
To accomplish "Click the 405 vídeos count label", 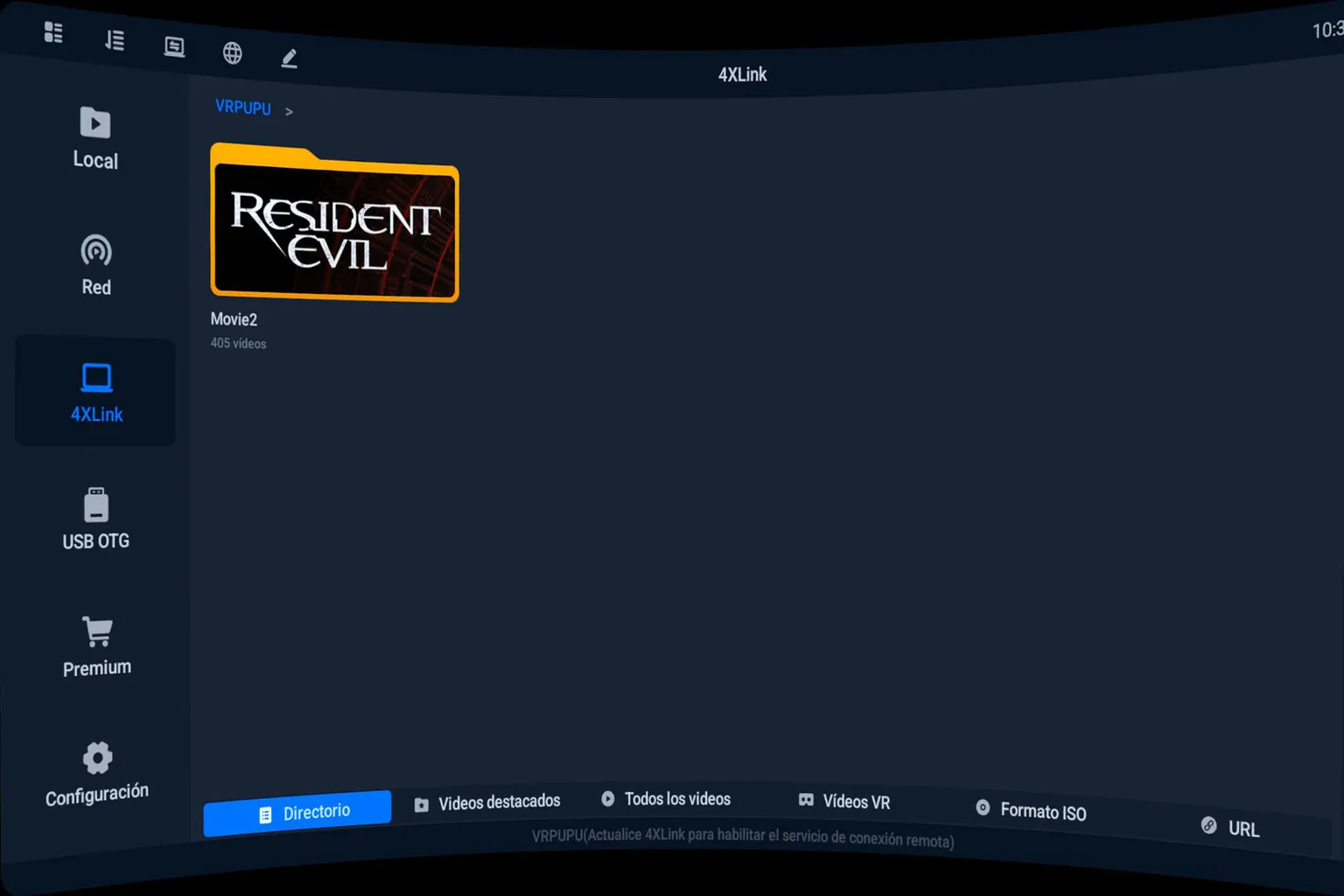I will tap(238, 343).
